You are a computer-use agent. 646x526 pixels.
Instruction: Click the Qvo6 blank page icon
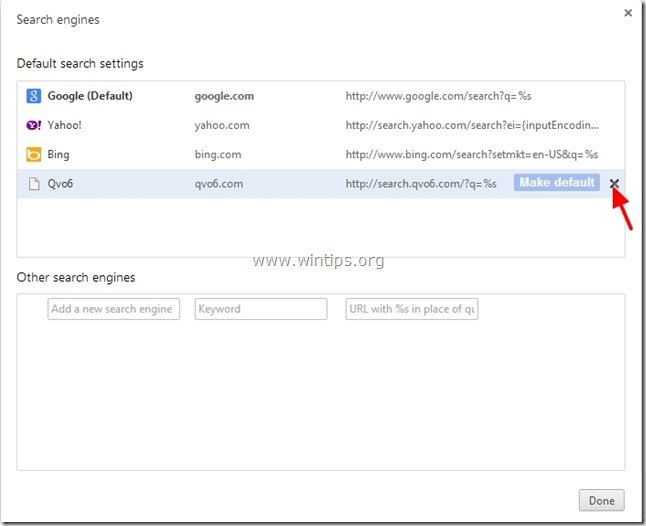(x=34, y=184)
